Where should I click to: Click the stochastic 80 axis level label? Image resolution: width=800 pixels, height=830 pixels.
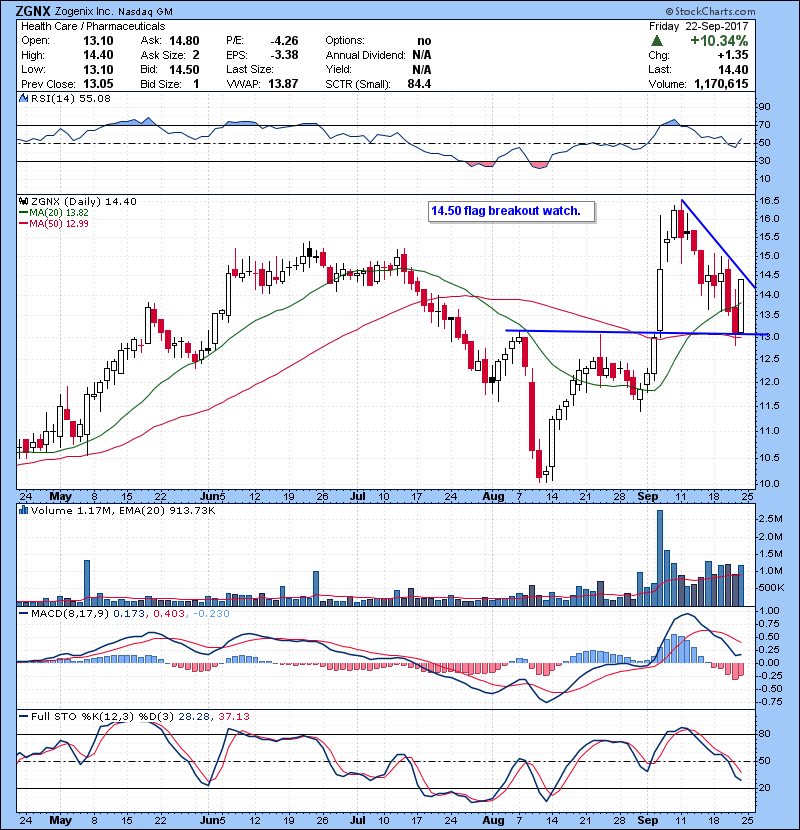point(765,734)
